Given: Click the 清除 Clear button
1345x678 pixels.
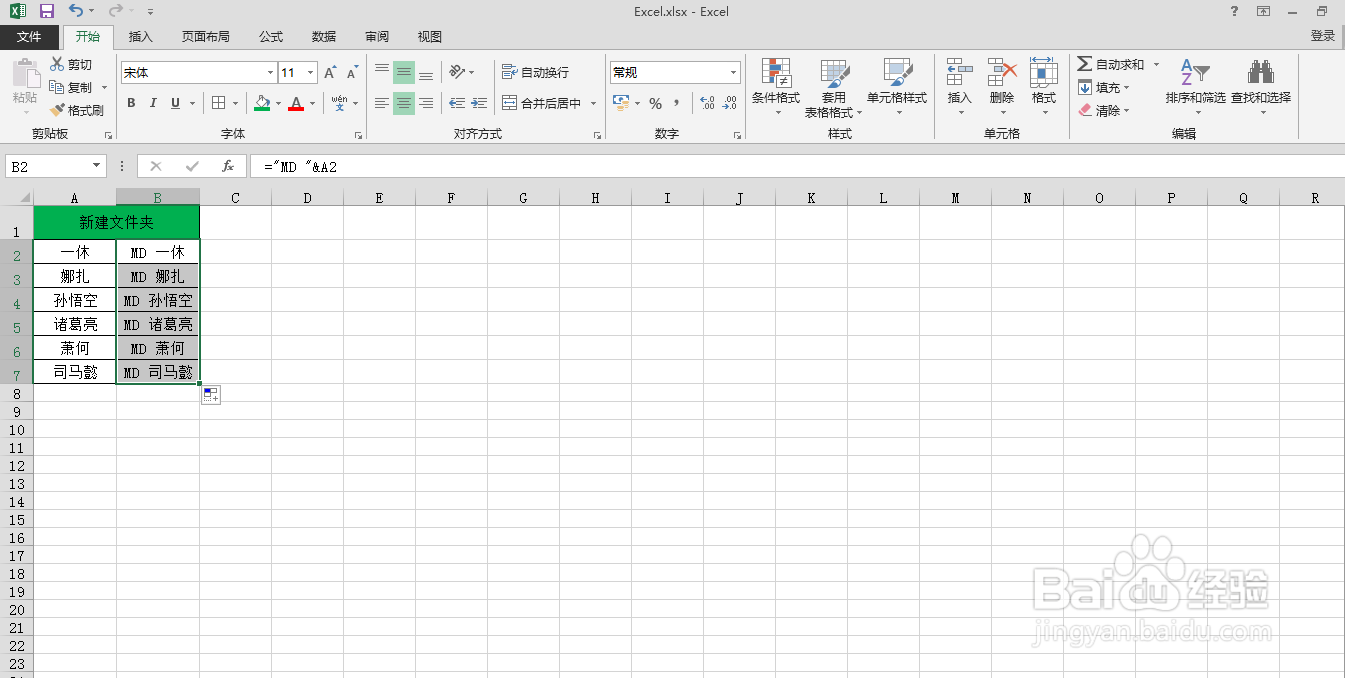Looking at the screenshot, I should click(1104, 110).
